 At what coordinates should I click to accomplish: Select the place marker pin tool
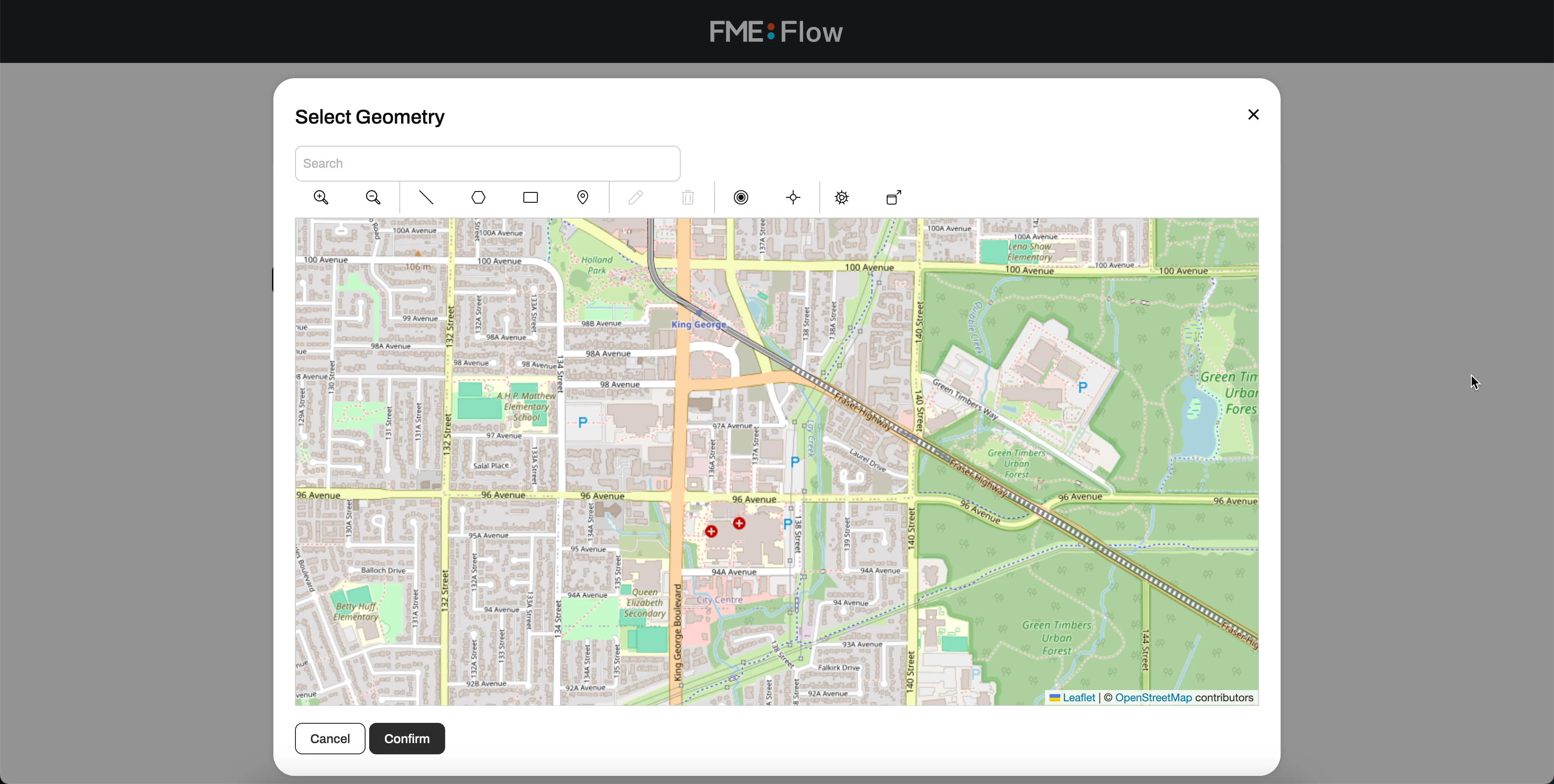point(583,197)
